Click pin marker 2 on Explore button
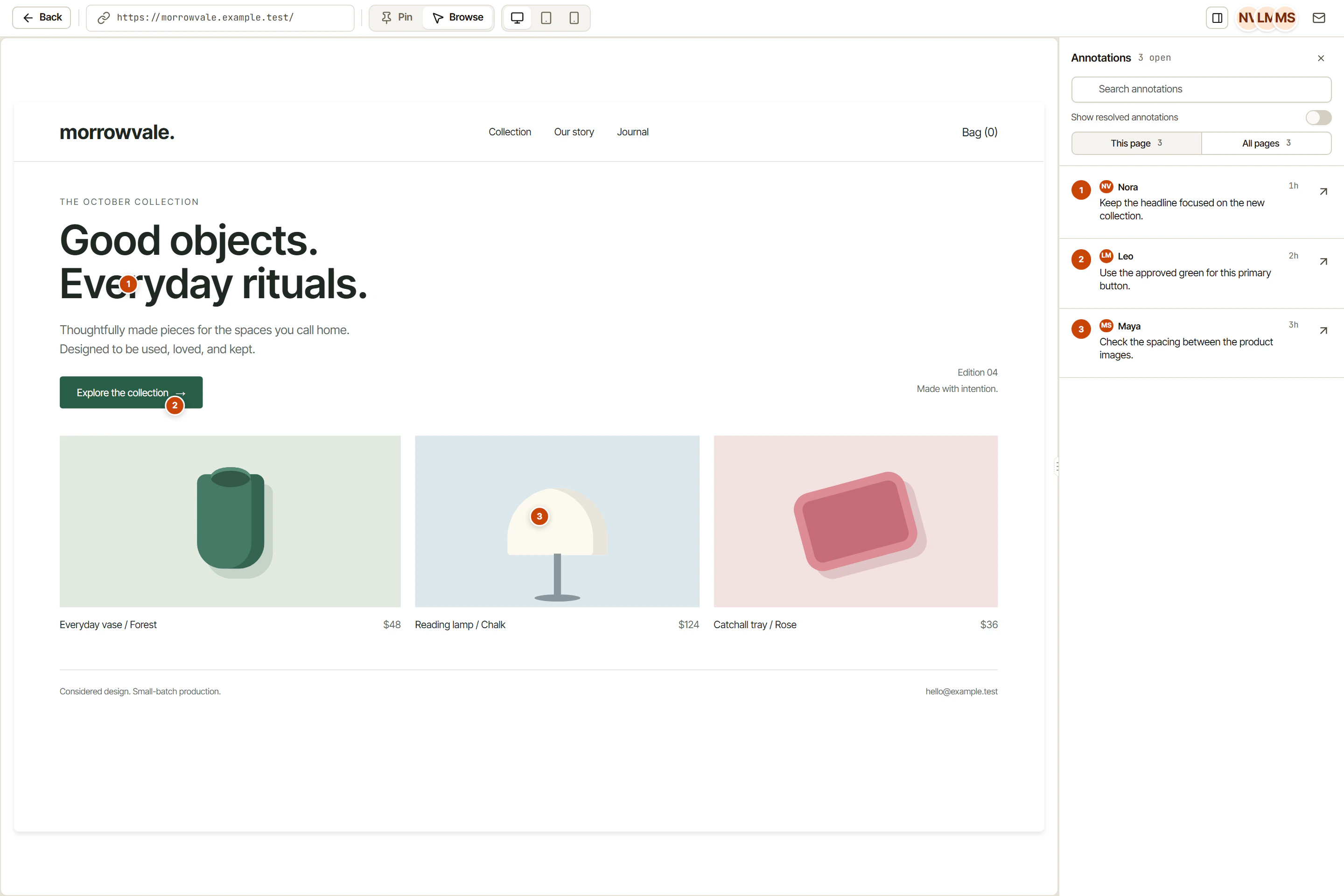This screenshot has width=1344, height=896. pyautogui.click(x=175, y=406)
